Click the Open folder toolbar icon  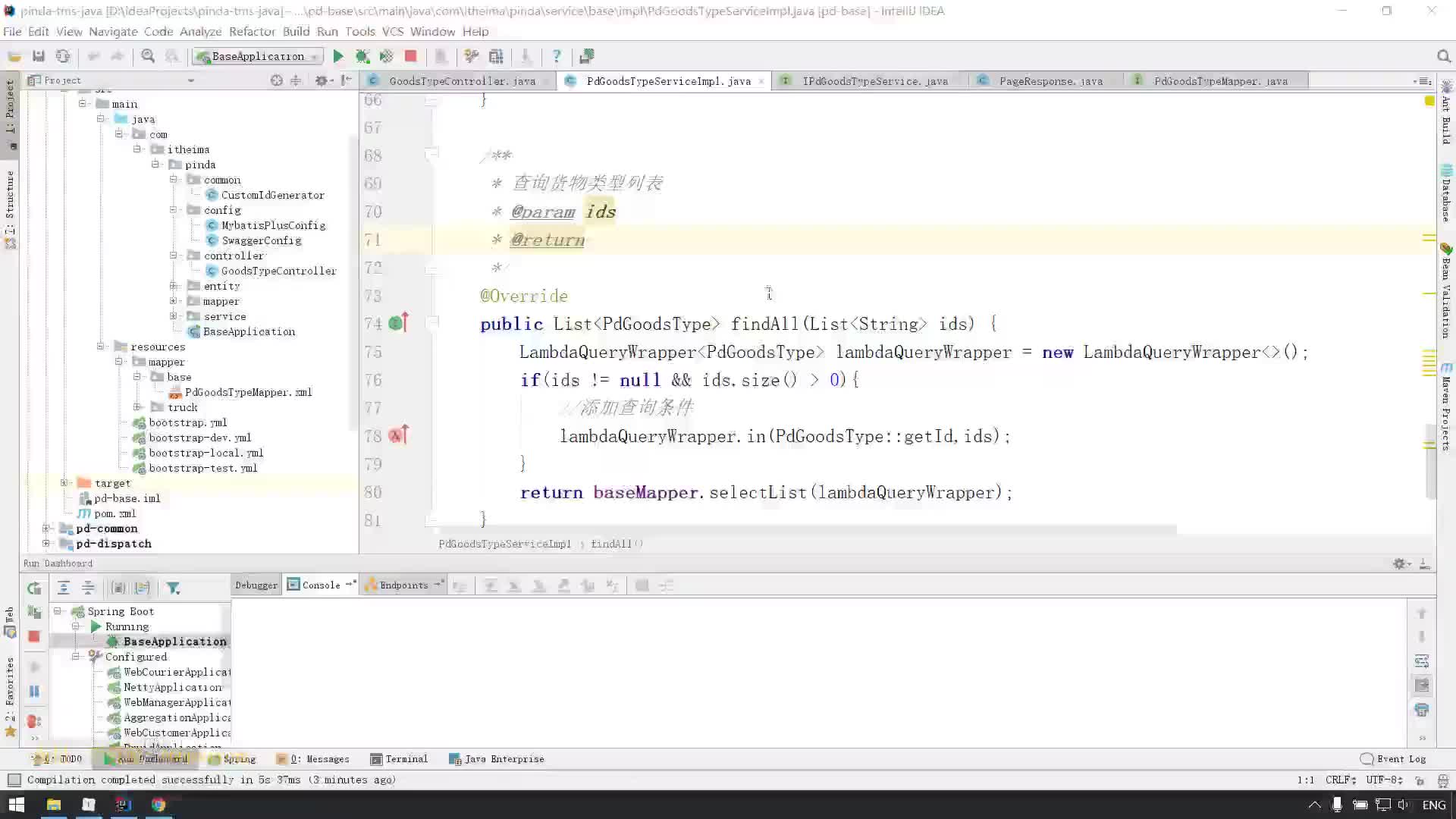pos(14,56)
